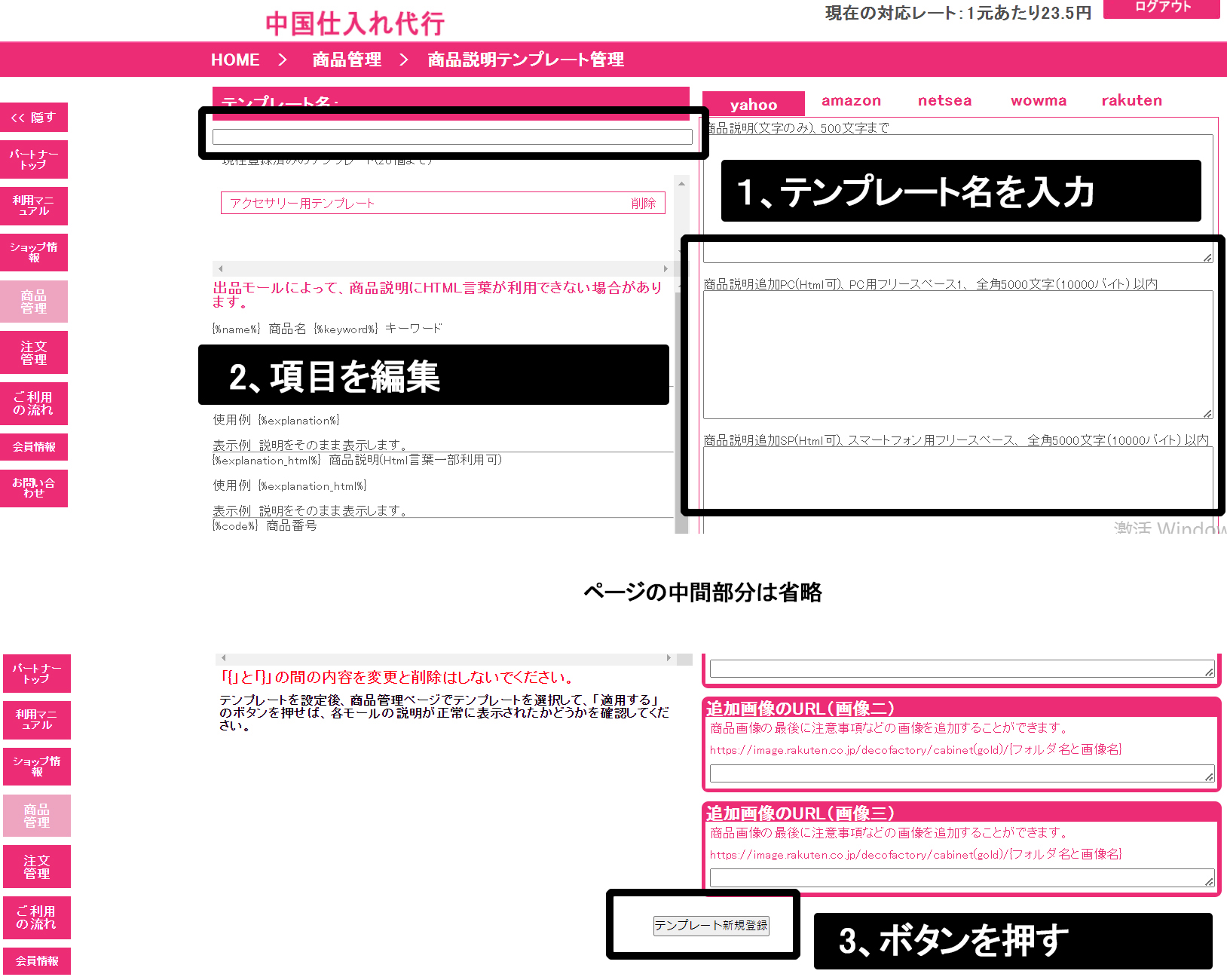The width and height of the screenshot is (1227, 980).
Task: Open 商品管理 in the breadcrumb
Action: coord(347,60)
